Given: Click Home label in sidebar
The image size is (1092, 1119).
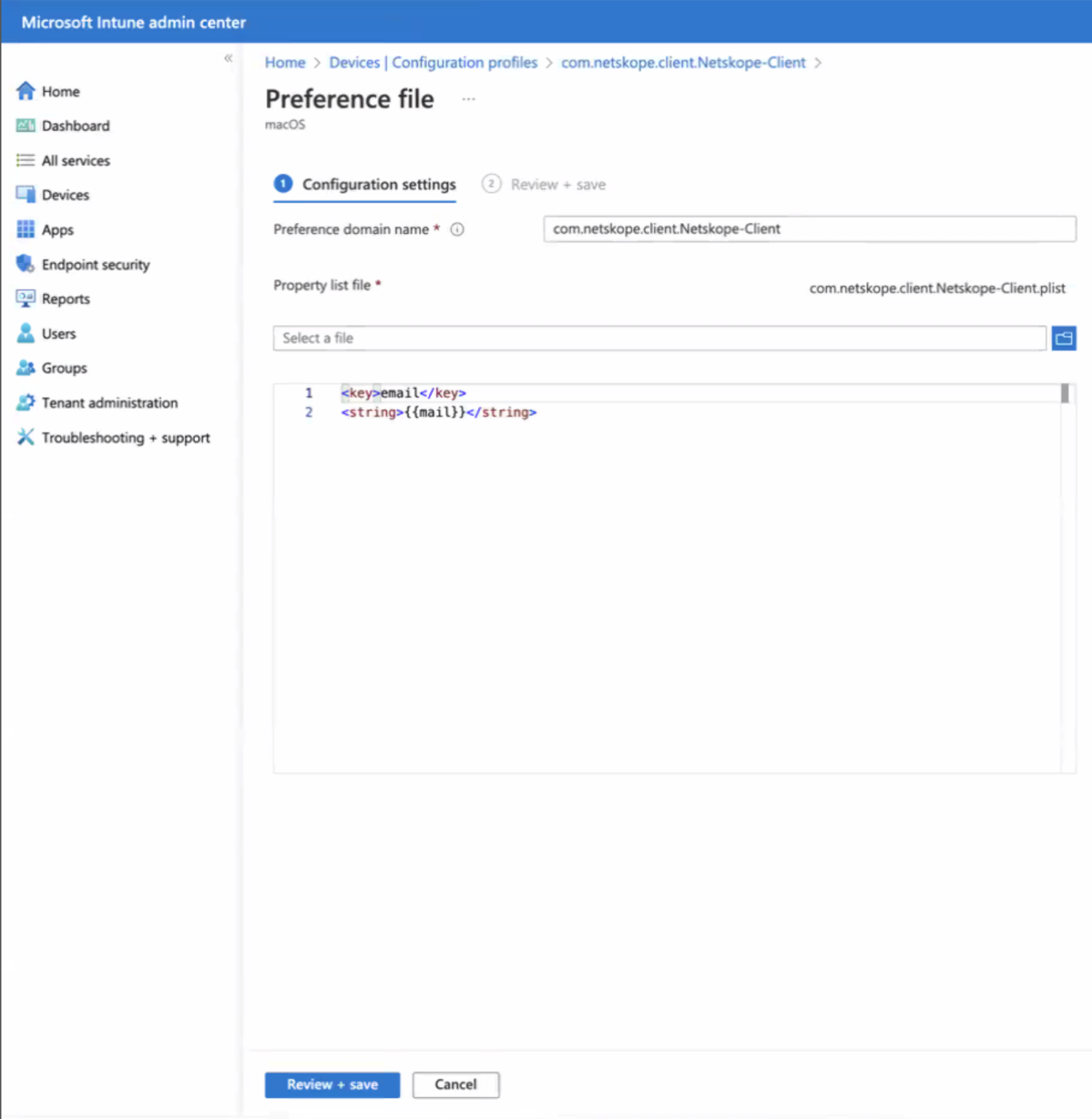Looking at the screenshot, I should (60, 92).
